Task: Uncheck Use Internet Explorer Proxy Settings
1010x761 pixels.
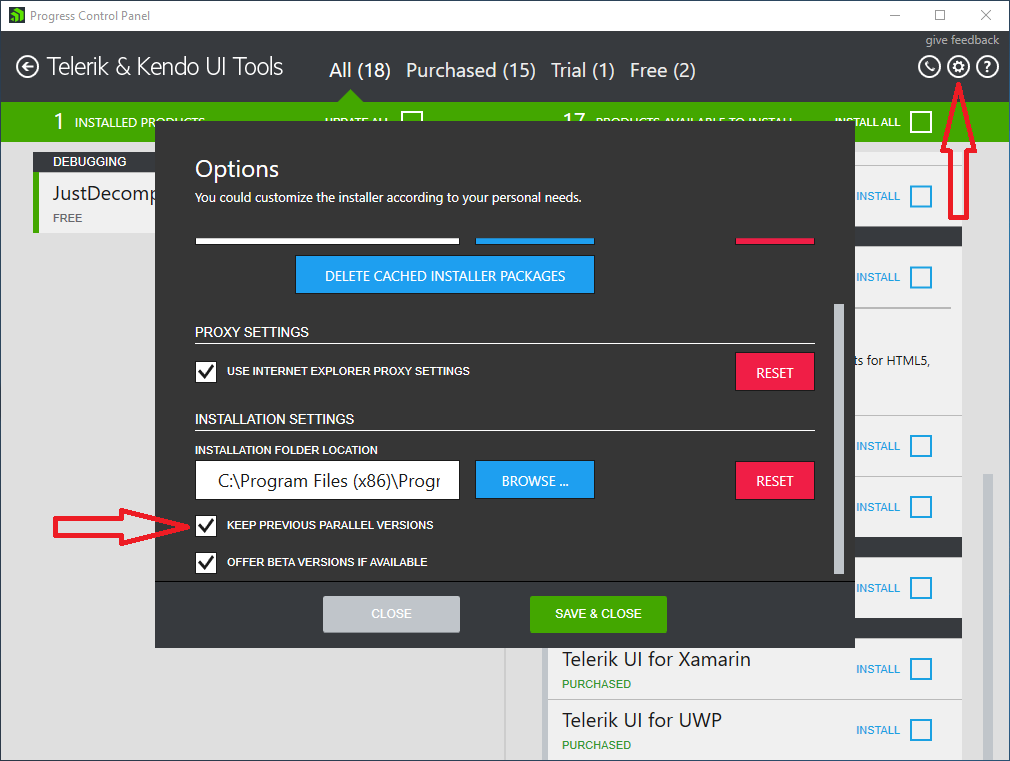Action: (206, 372)
